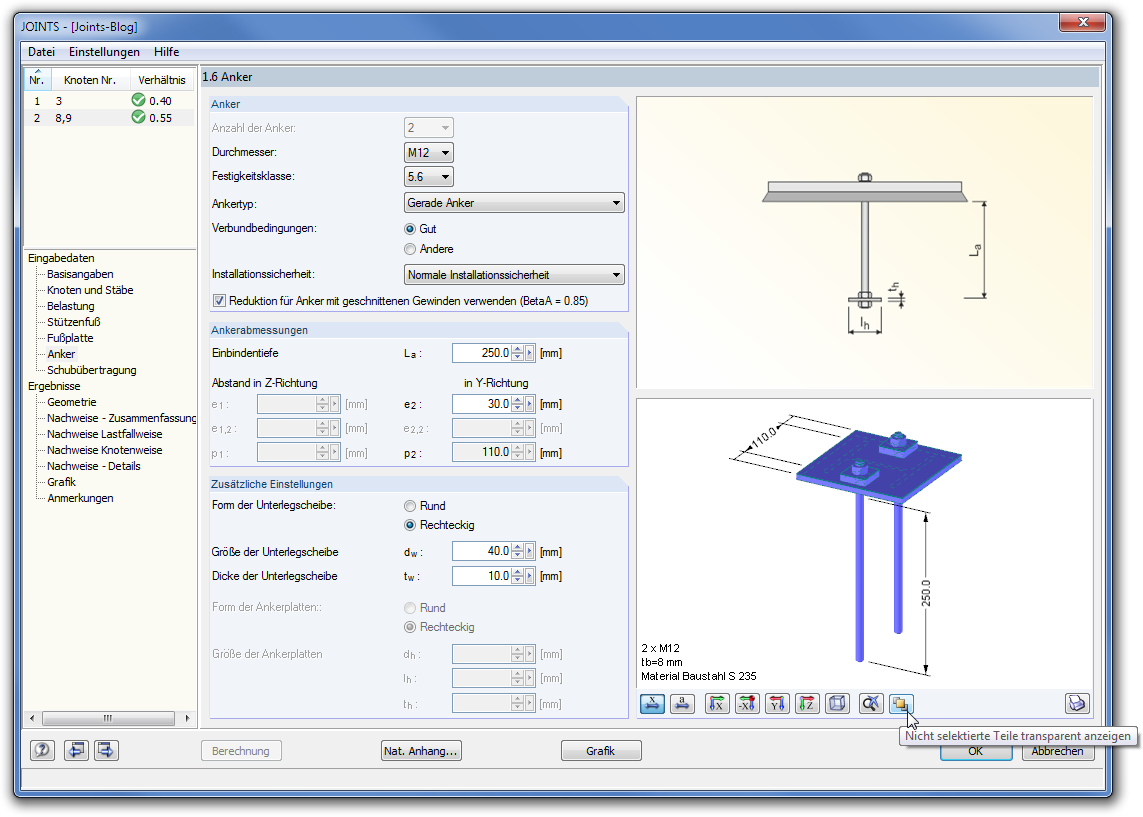The height and width of the screenshot is (817, 1143).
Task: Step the washer size dw spinner
Action: (518, 552)
